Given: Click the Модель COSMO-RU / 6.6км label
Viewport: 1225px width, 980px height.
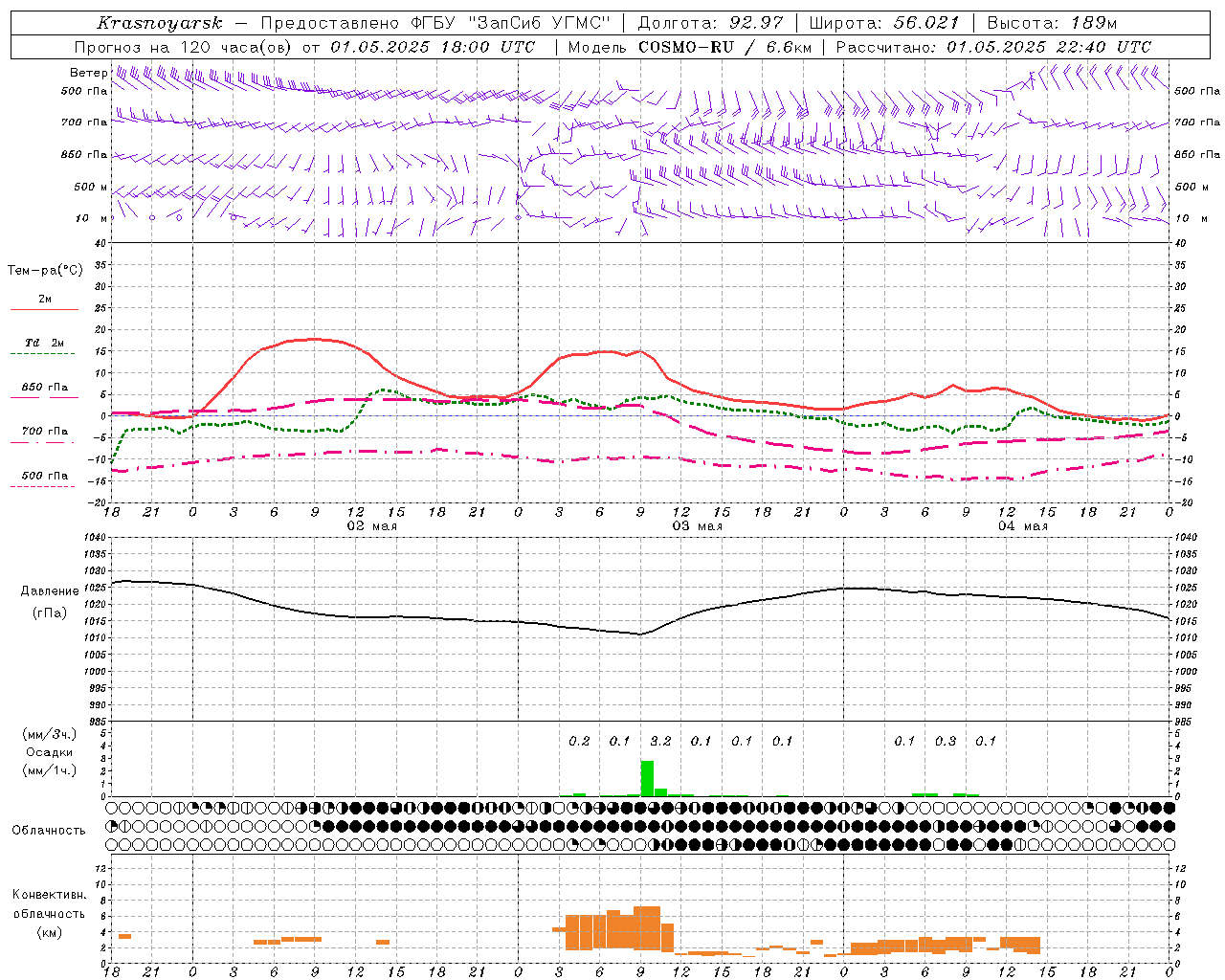Looking at the screenshot, I should [690, 47].
